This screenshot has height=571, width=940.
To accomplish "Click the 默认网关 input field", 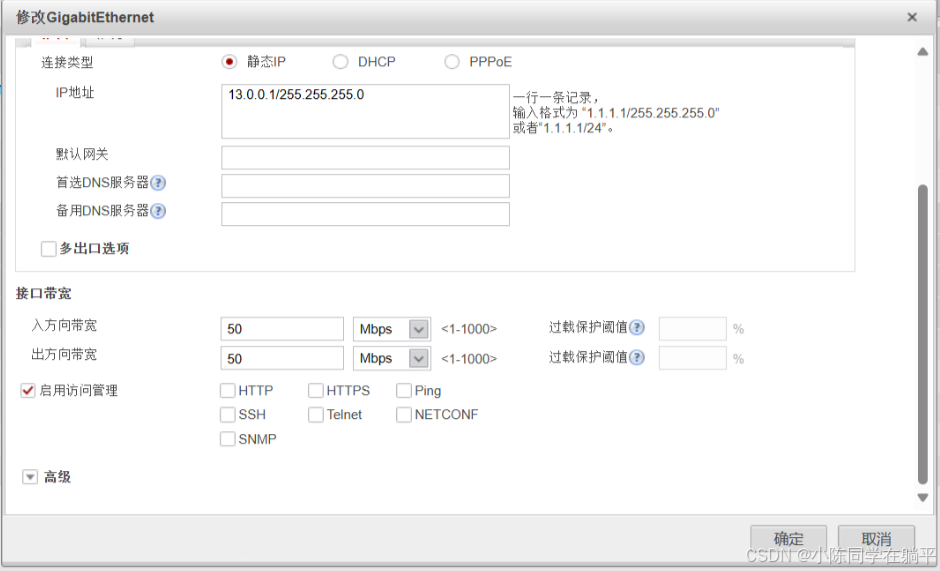I will click(x=366, y=158).
